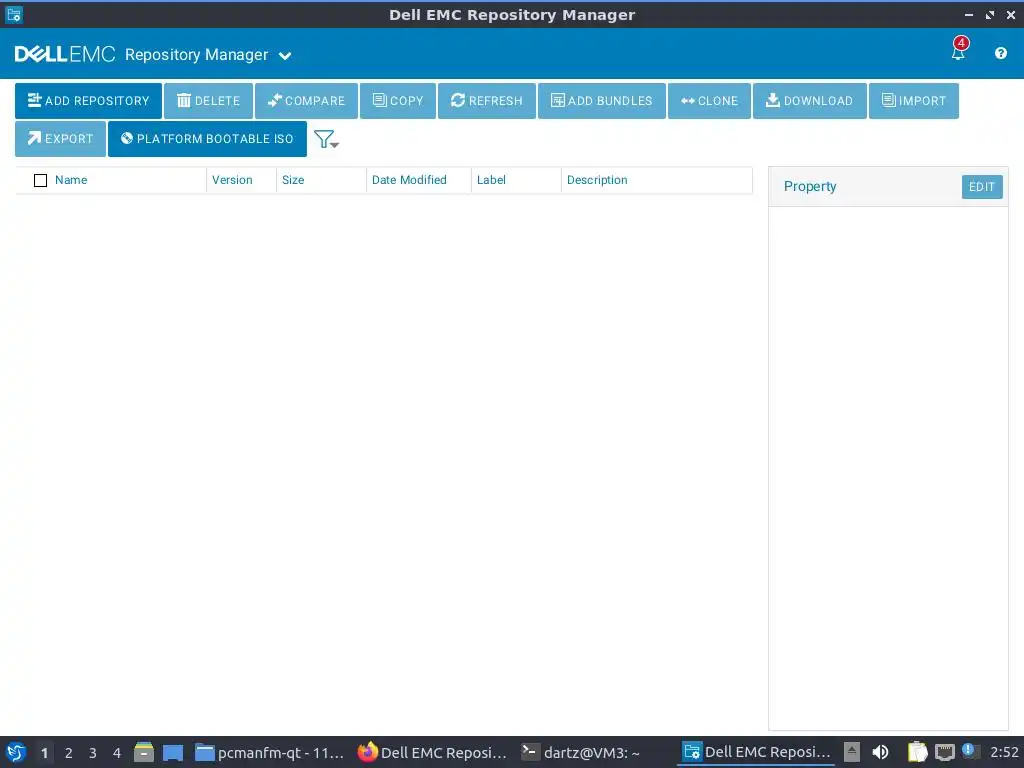Refresh the repository list

pyautogui.click(x=487, y=101)
